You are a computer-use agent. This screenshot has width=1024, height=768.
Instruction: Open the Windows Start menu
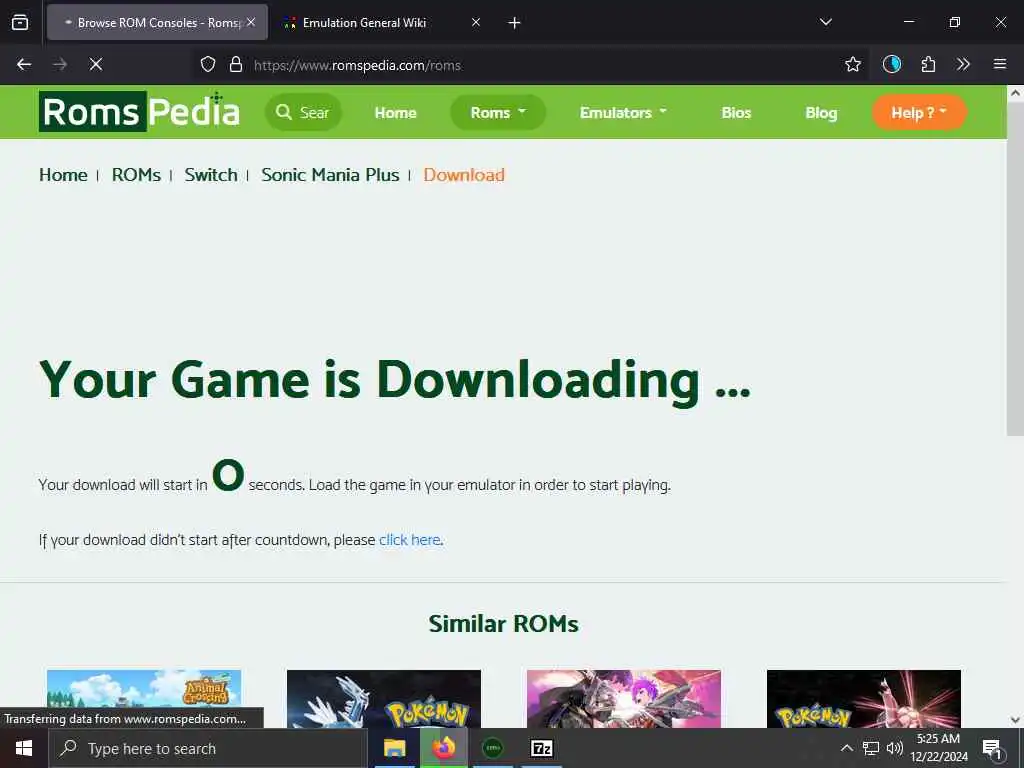point(24,748)
